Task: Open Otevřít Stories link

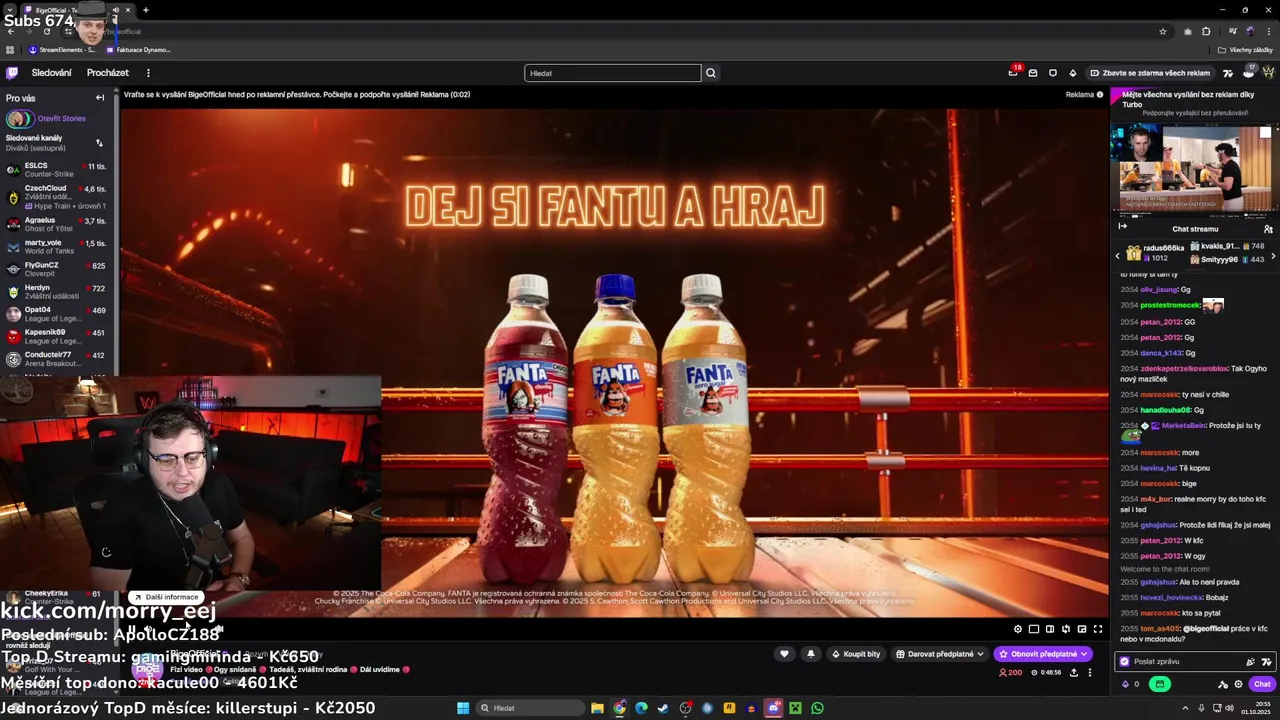Action: click(x=61, y=118)
